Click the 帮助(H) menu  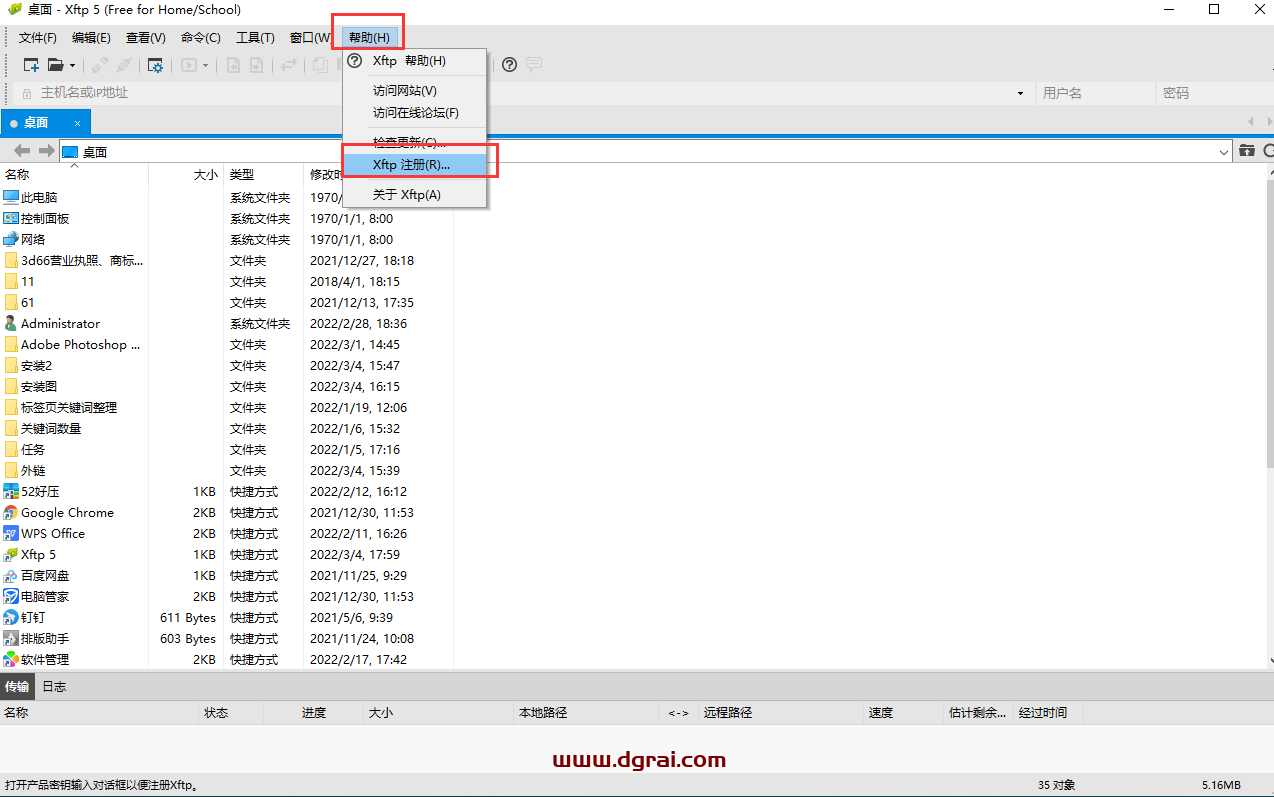coord(369,38)
